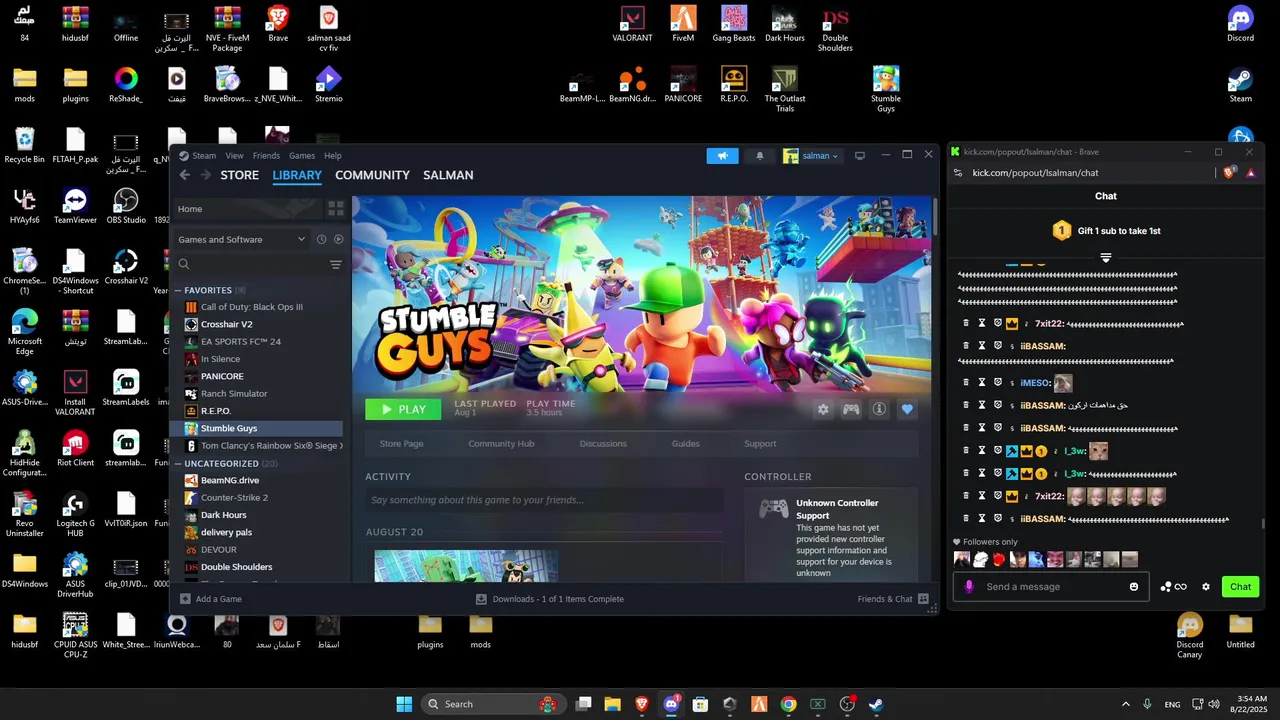Open Friends menu
This screenshot has height=720, width=1280.
click(x=266, y=156)
